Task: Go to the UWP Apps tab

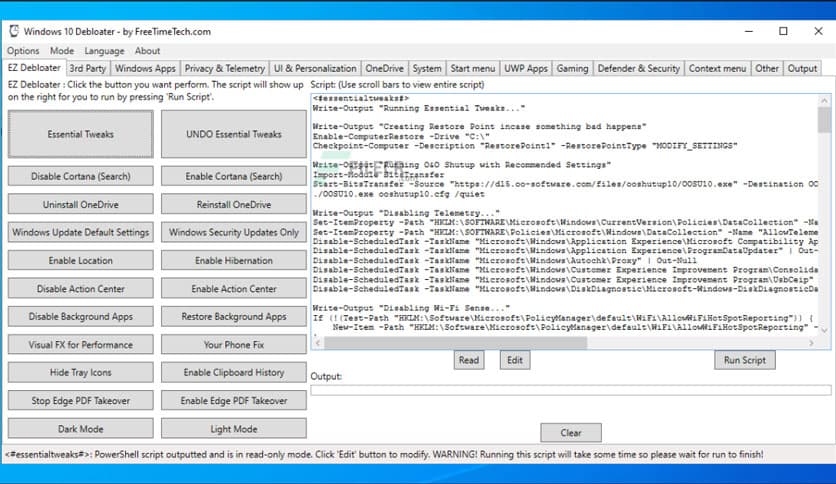Action: tap(526, 68)
